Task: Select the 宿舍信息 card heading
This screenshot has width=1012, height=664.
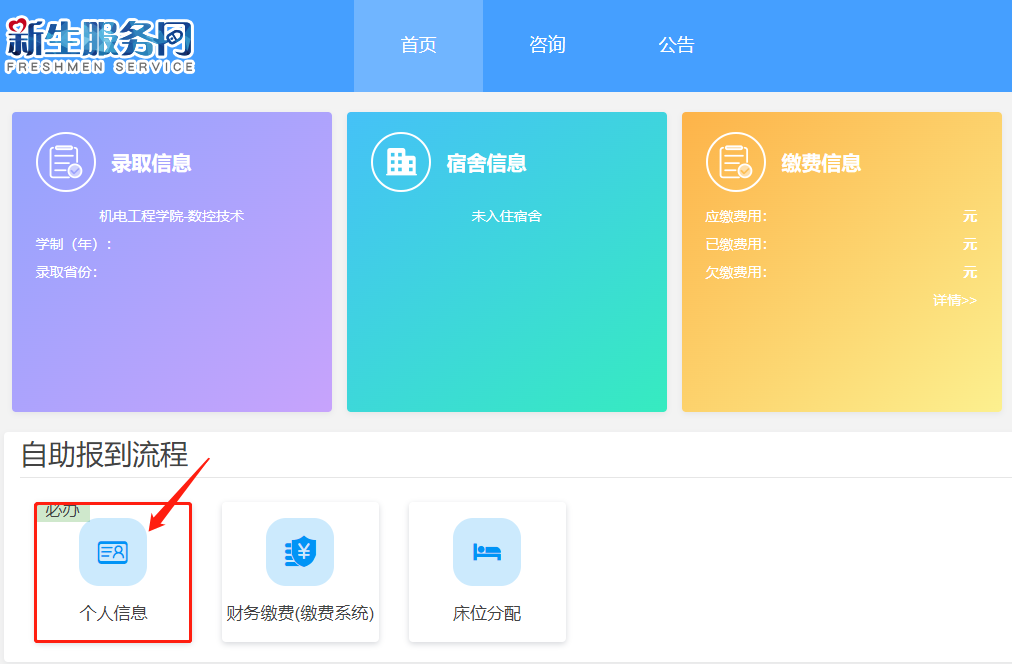Action: tap(486, 164)
